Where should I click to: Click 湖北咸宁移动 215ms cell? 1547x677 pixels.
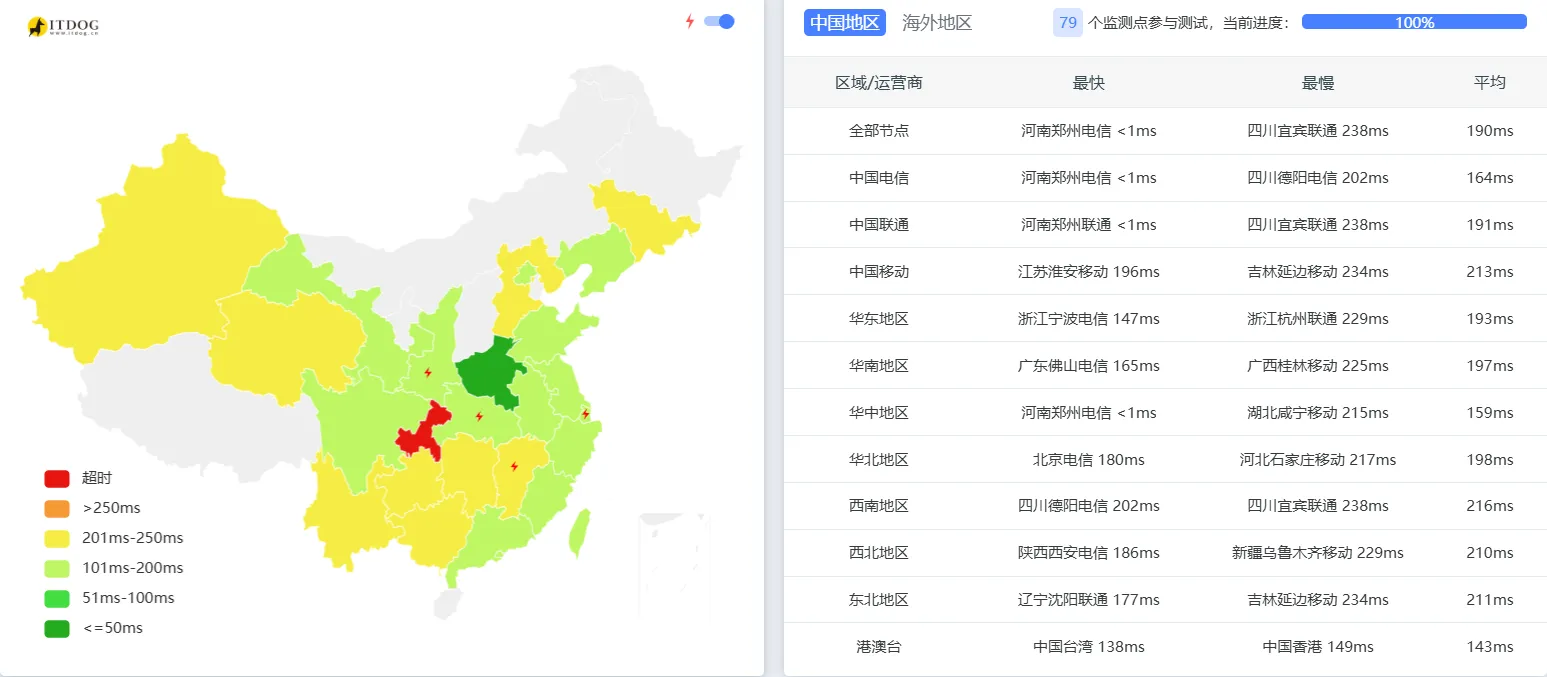(x=1318, y=413)
